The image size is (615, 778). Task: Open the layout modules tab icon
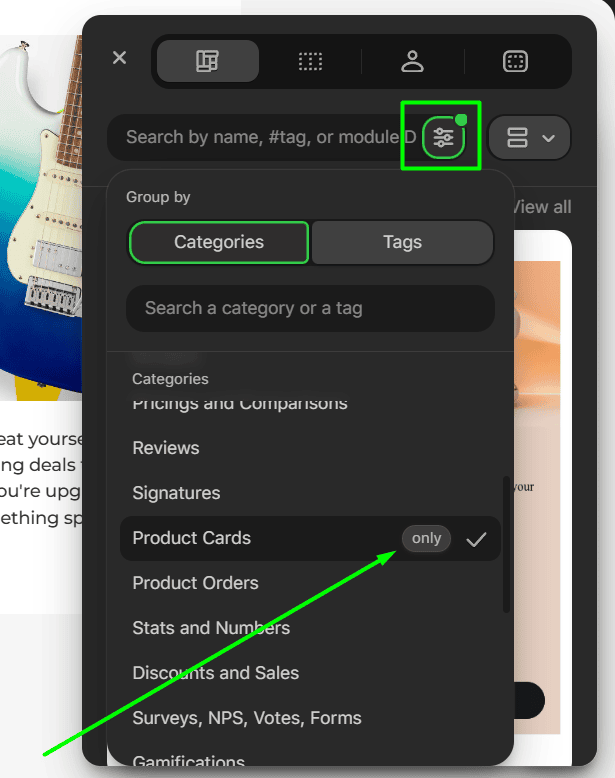[208, 61]
